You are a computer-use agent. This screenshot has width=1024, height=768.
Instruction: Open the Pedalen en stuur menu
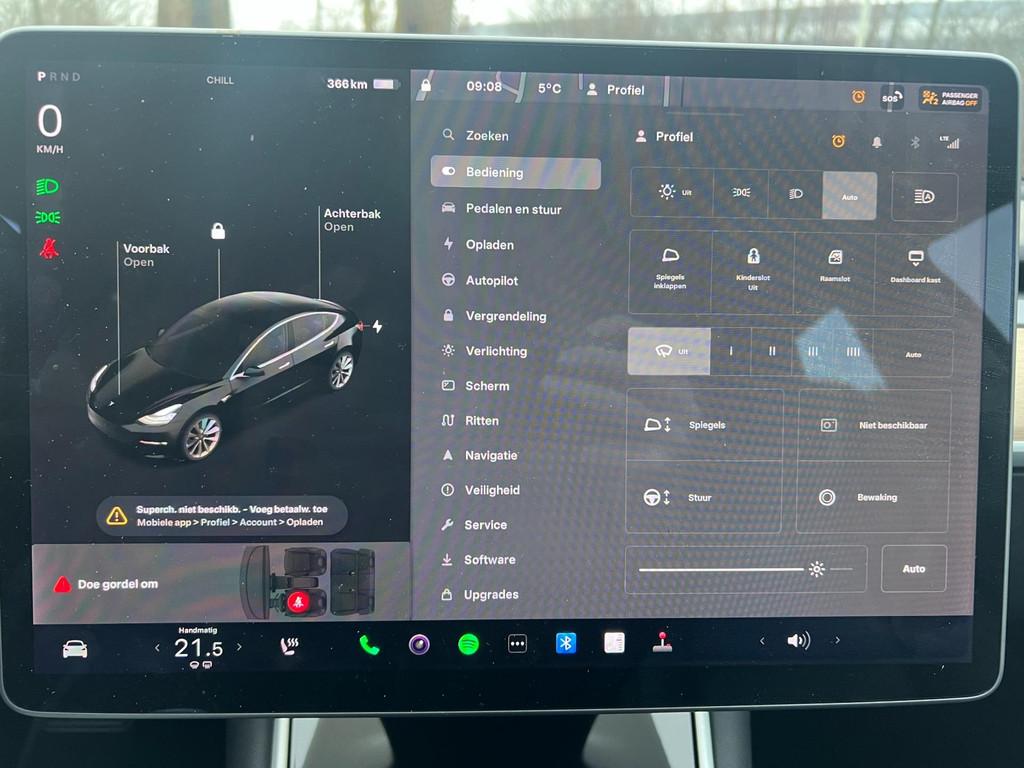(x=513, y=209)
